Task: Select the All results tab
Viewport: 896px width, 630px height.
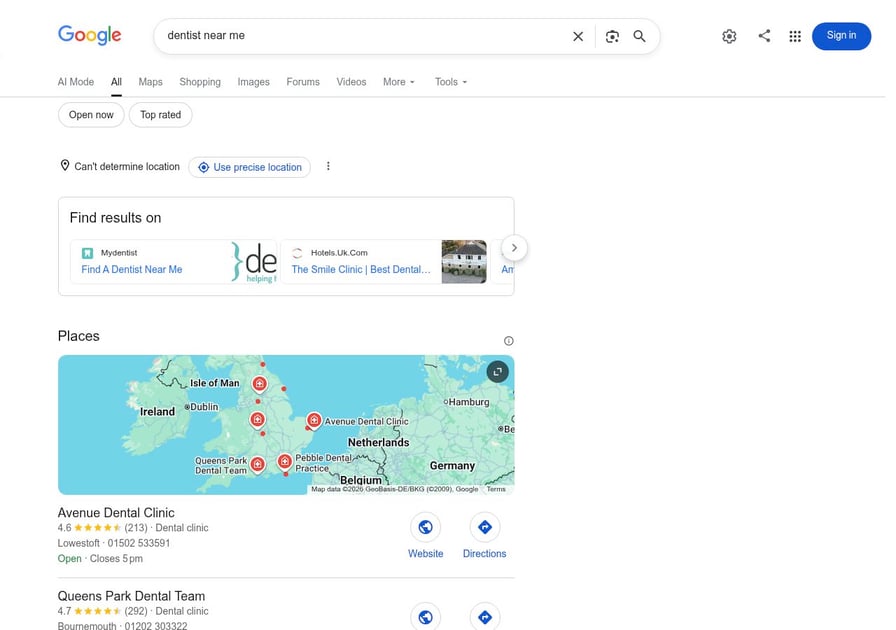Action: coord(117,82)
